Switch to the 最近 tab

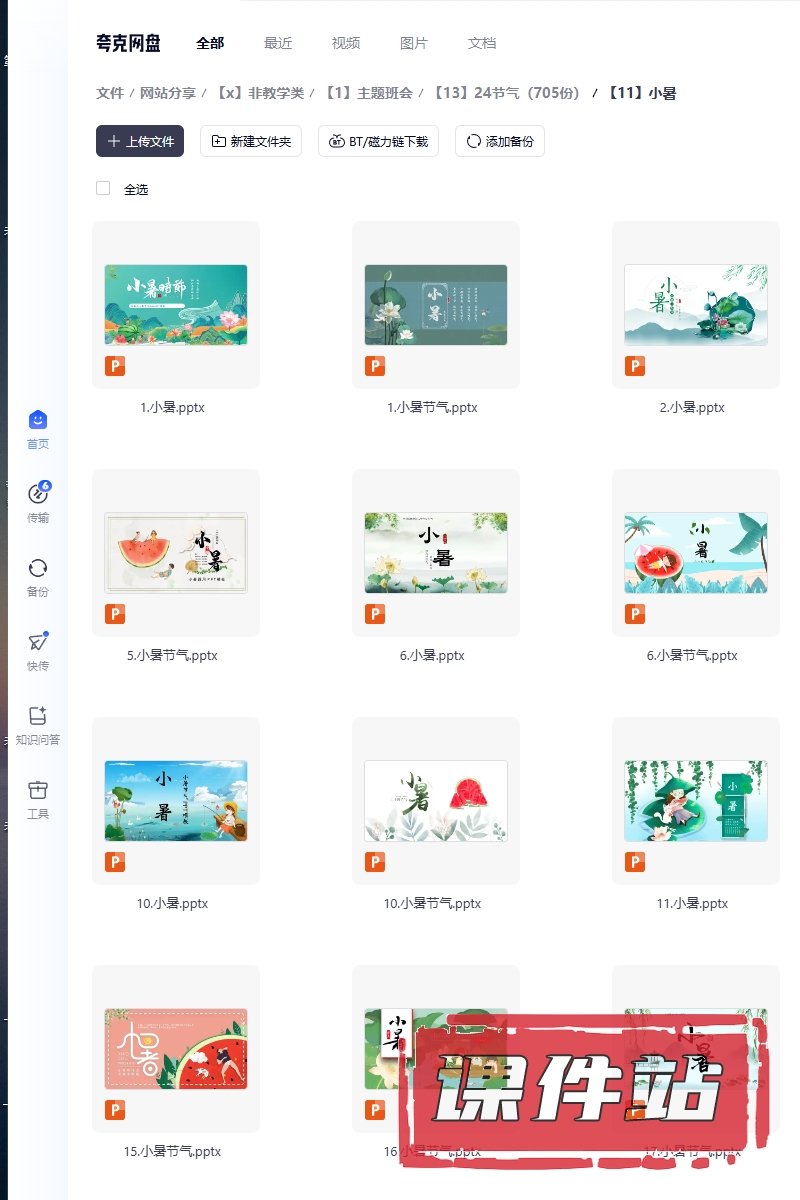278,43
